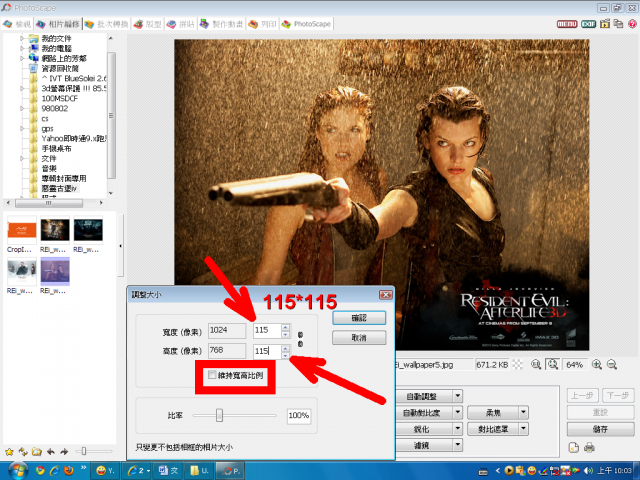Expand the 我的電腦 tree node
The image size is (640, 480).
pyautogui.click(x=22, y=48)
